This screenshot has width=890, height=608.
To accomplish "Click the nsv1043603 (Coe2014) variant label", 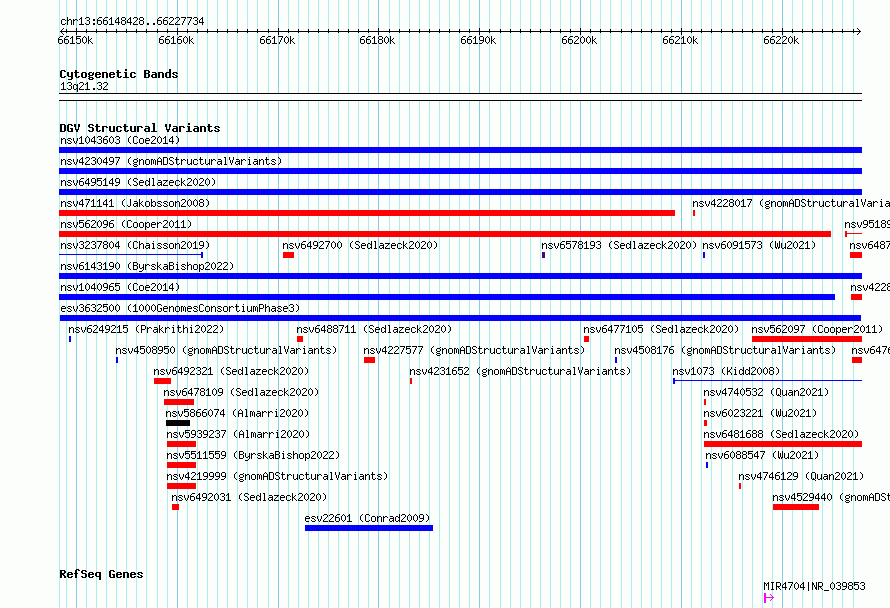I will [120, 140].
